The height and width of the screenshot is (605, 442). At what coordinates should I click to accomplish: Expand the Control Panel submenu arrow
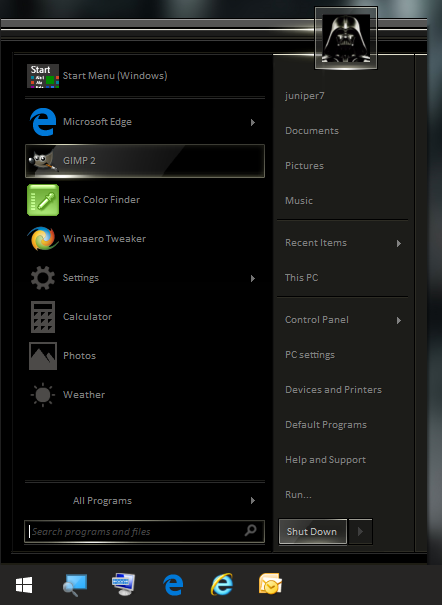click(x=399, y=320)
